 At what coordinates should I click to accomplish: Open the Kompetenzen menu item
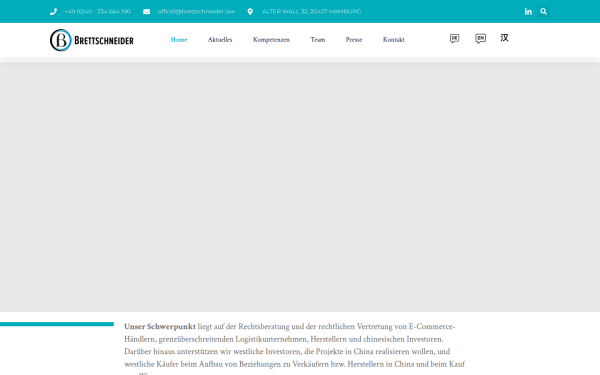point(271,40)
